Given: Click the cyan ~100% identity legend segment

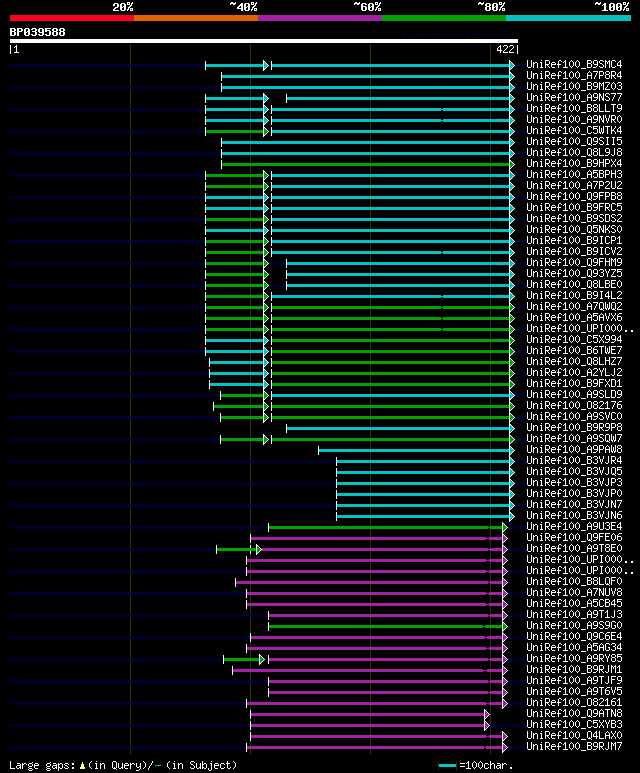Looking at the screenshot, I should click(569, 18).
